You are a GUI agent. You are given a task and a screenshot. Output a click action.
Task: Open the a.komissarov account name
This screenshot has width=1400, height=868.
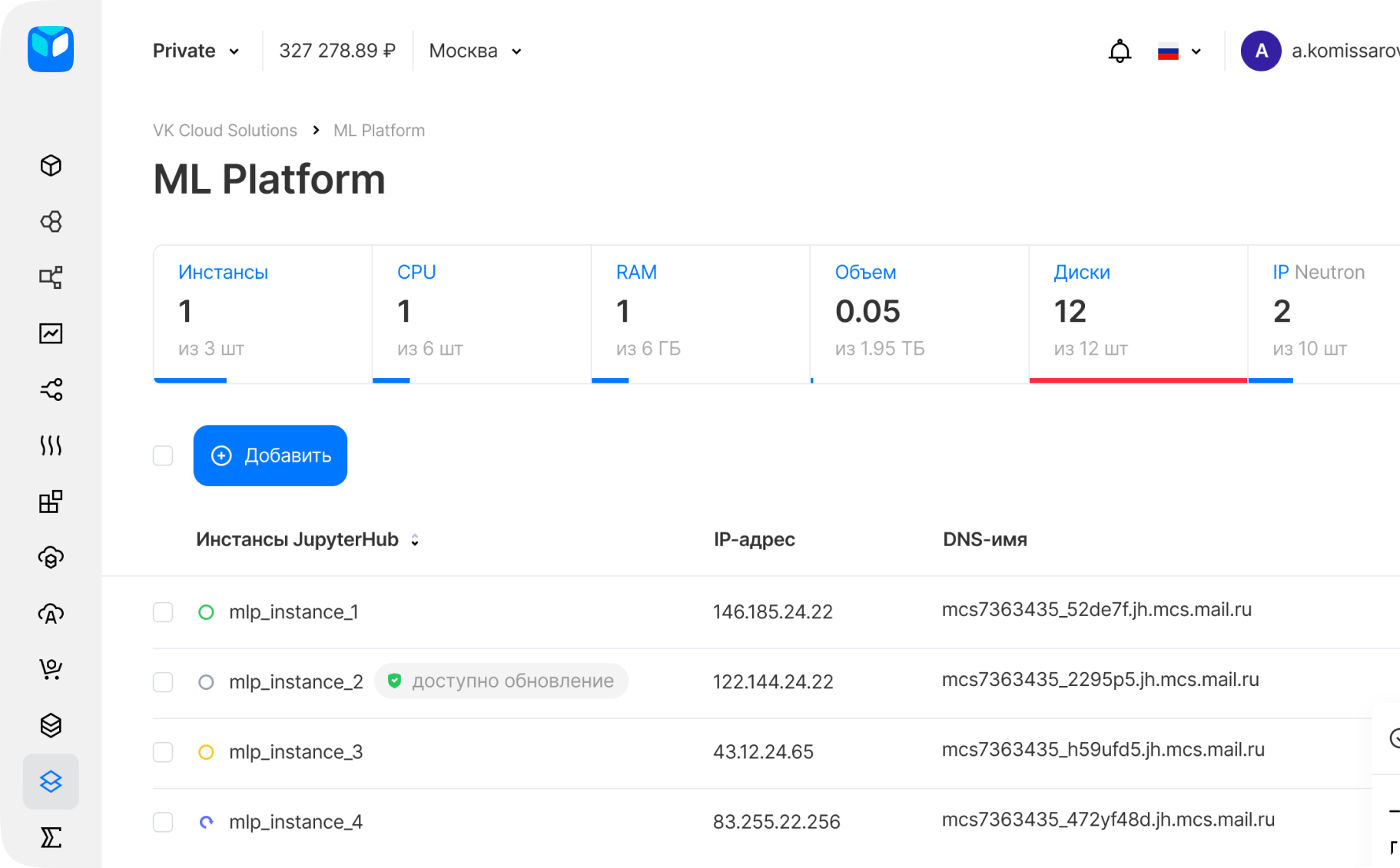1345,51
